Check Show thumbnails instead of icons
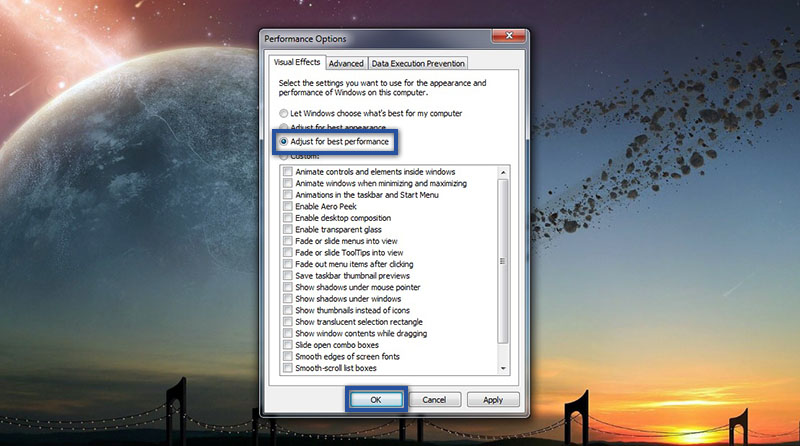The image size is (800, 446). point(289,310)
